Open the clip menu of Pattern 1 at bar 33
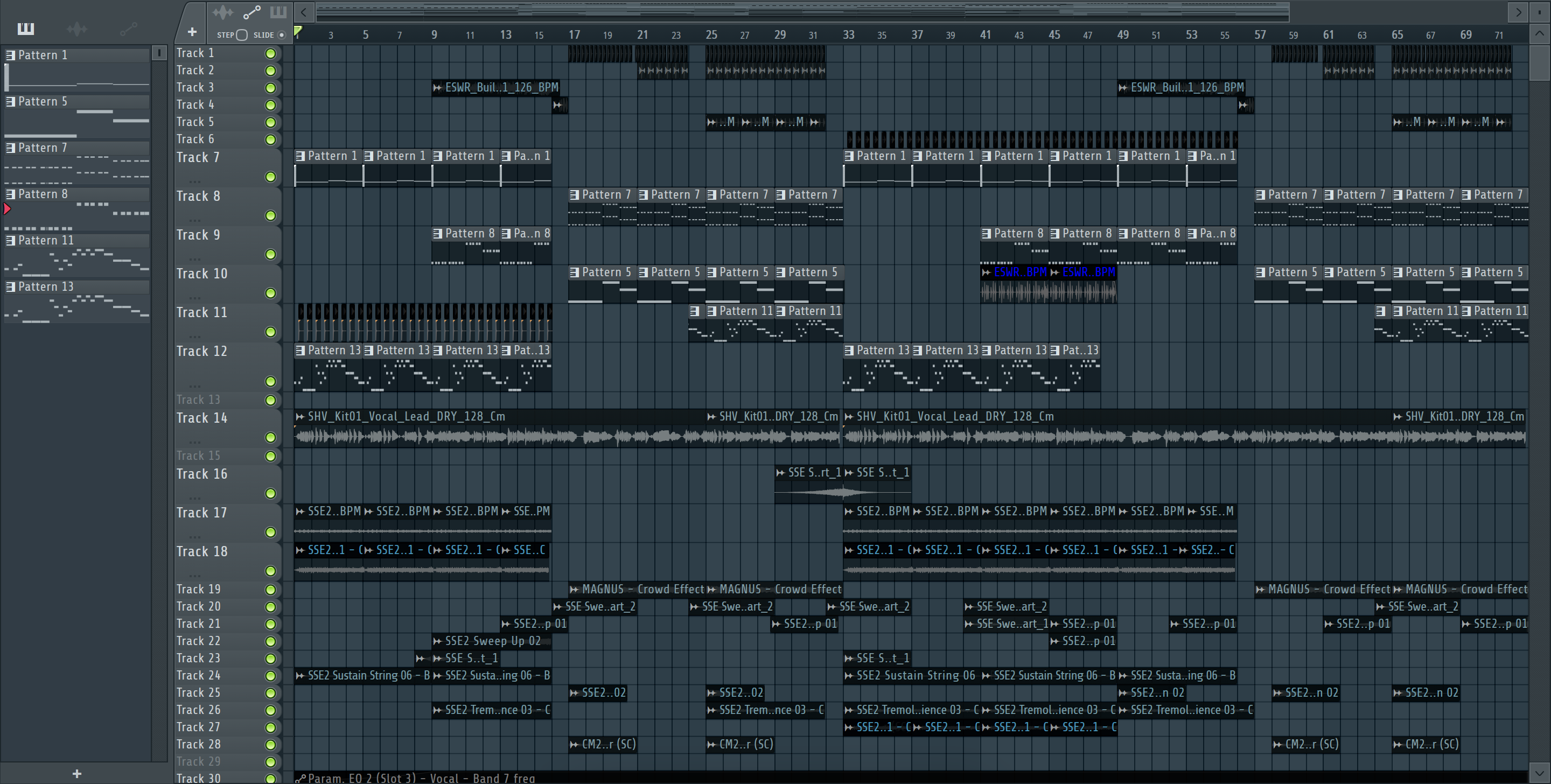The width and height of the screenshot is (1551, 784). (x=849, y=157)
